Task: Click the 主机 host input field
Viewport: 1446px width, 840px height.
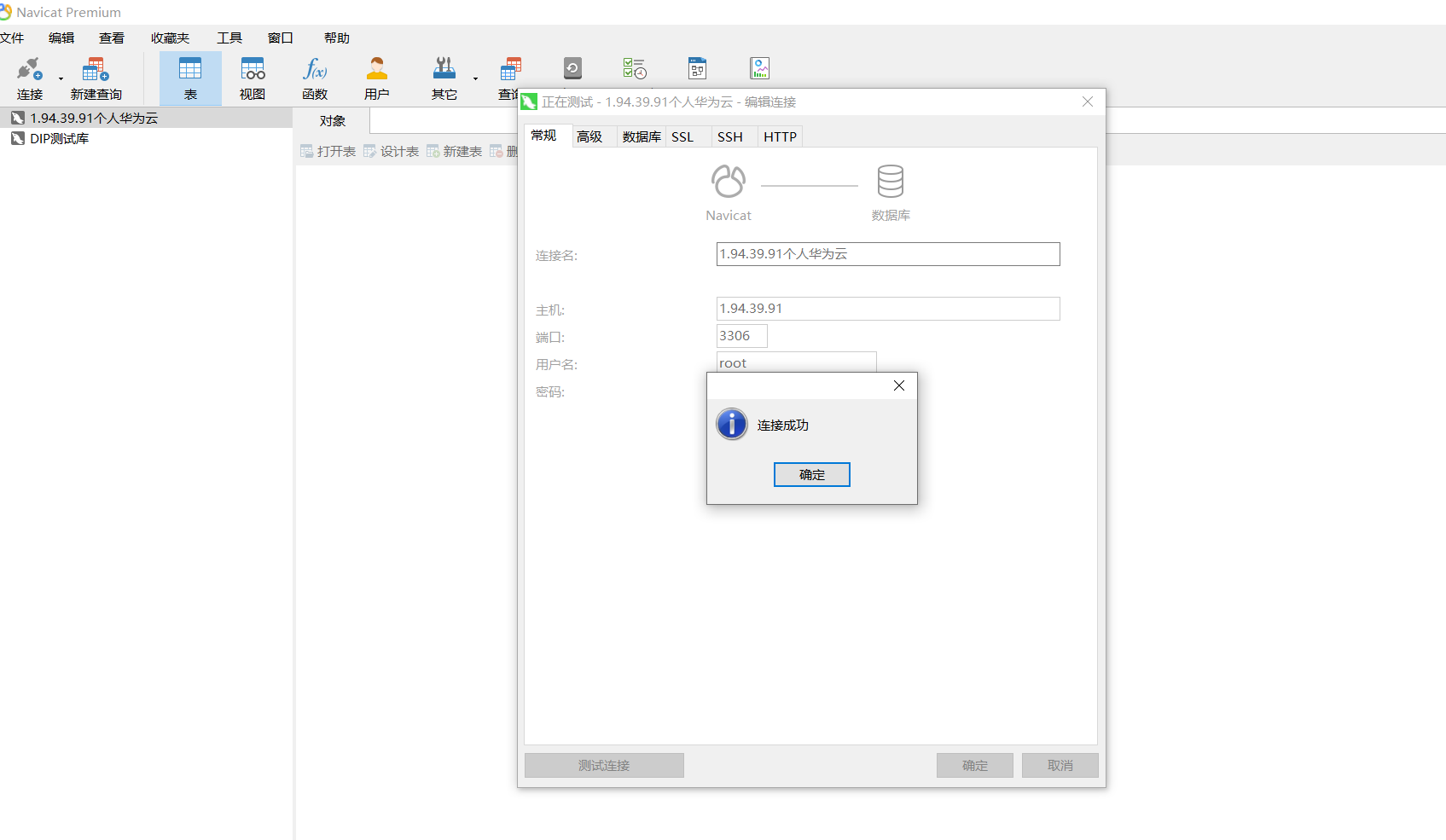Action: pyautogui.click(x=888, y=309)
